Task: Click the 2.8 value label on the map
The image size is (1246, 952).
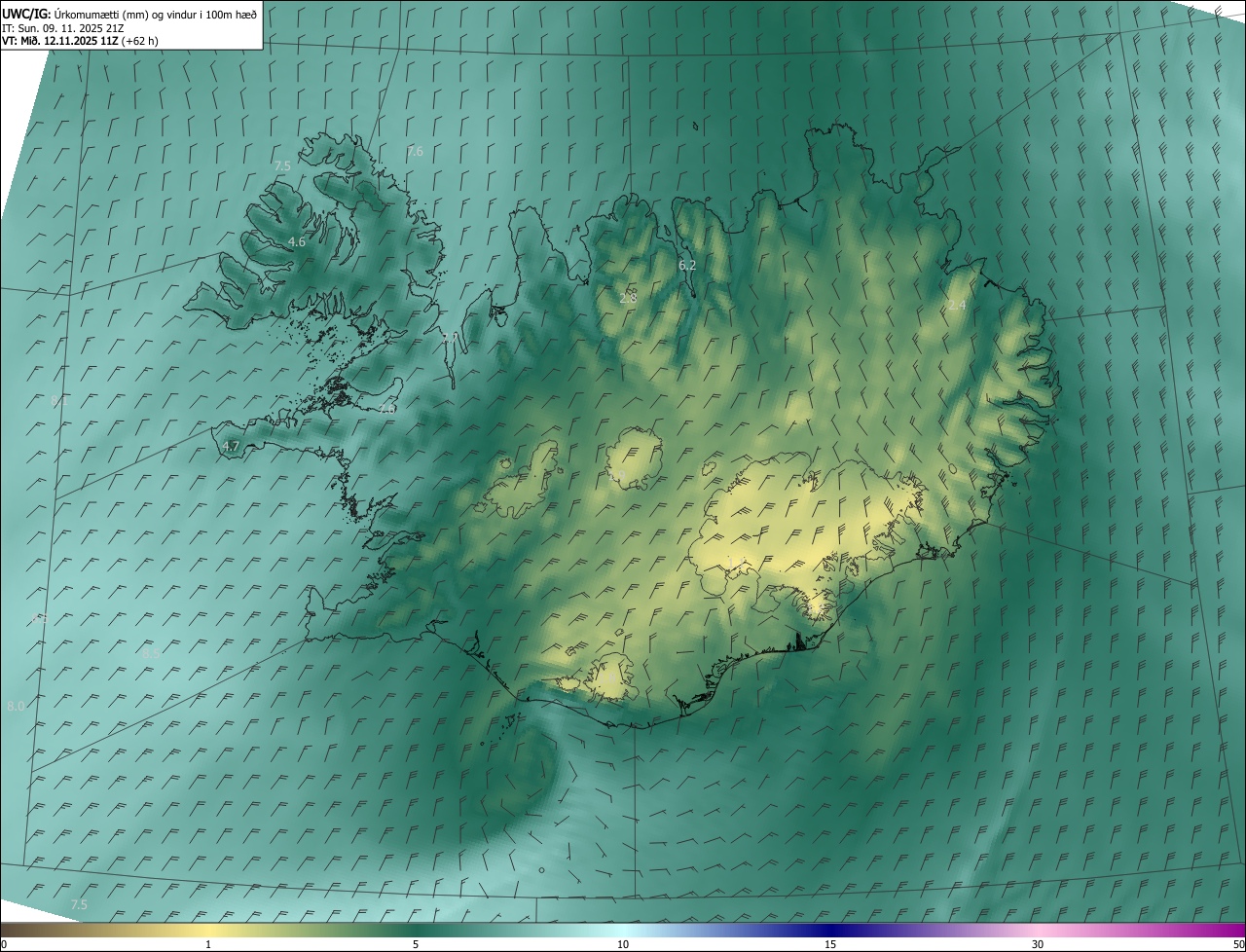Action: (x=628, y=298)
